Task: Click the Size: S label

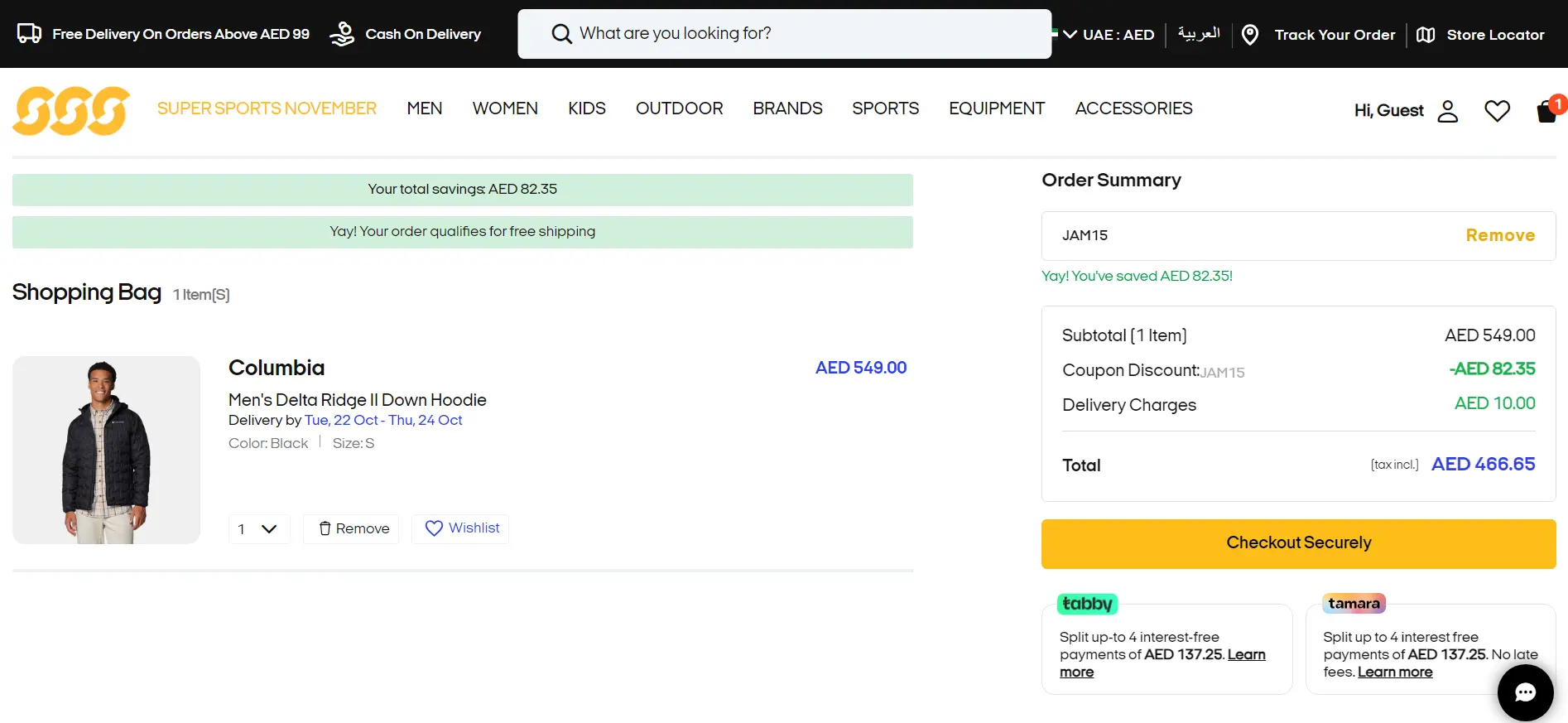Action: [x=354, y=443]
